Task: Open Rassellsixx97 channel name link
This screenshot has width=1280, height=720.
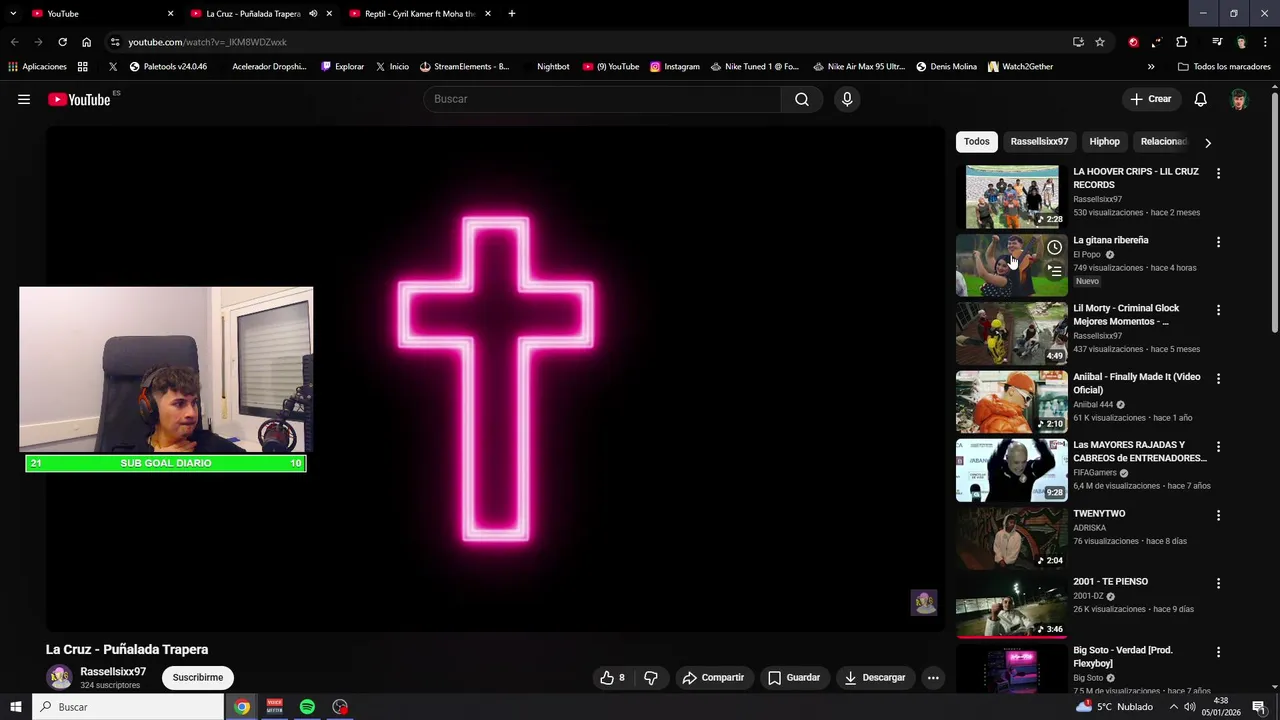Action: click(x=113, y=672)
